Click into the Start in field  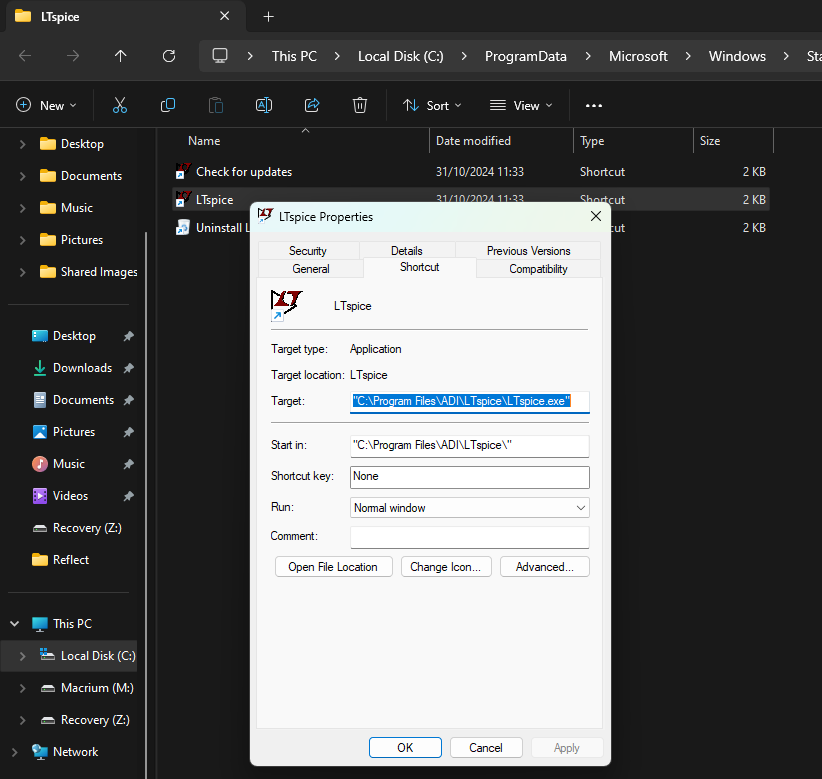click(469, 446)
